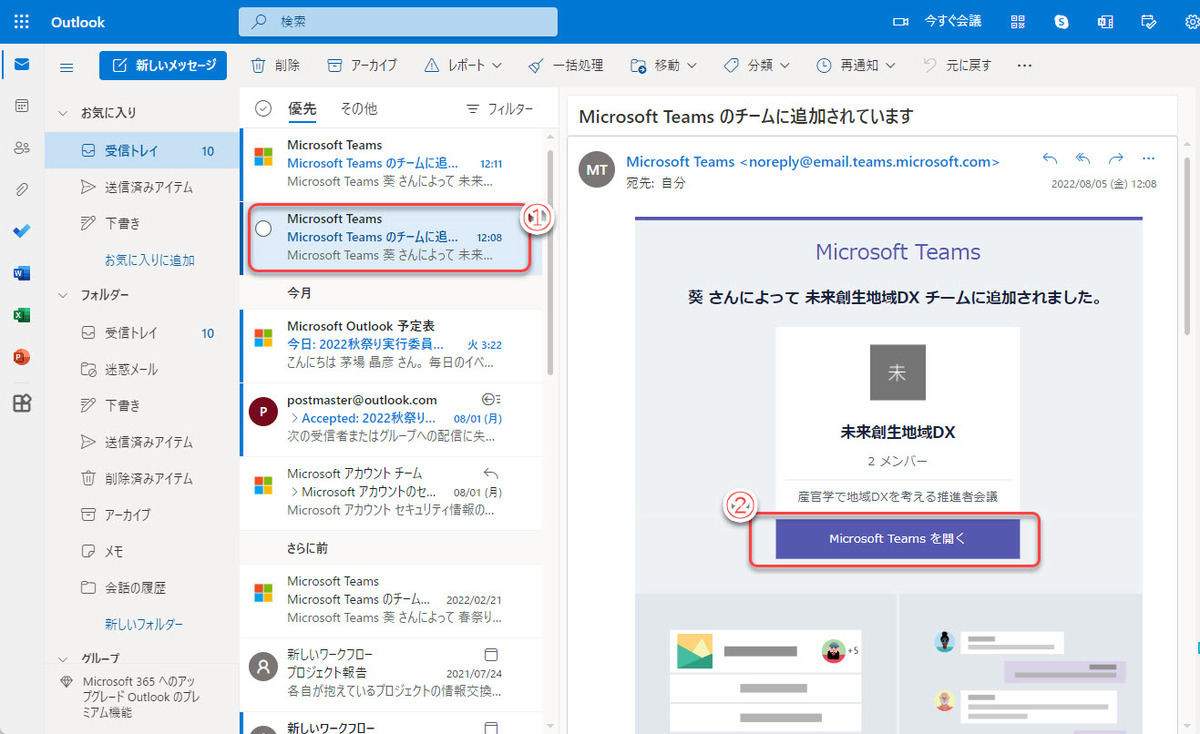Click 削除 in the toolbar
This screenshot has height=734, width=1200.
click(x=275, y=65)
